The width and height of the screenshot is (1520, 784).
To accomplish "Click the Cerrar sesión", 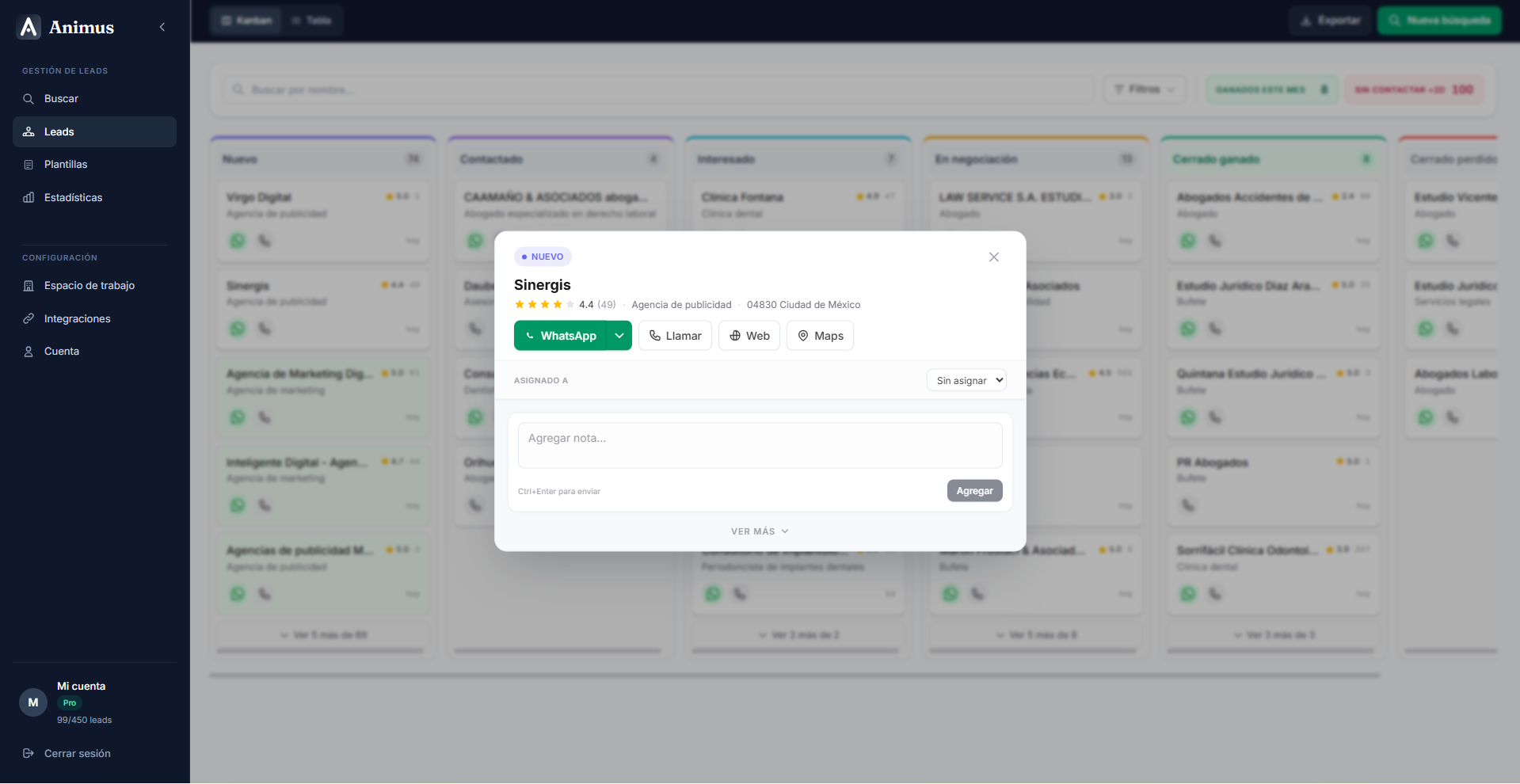I will point(77,753).
